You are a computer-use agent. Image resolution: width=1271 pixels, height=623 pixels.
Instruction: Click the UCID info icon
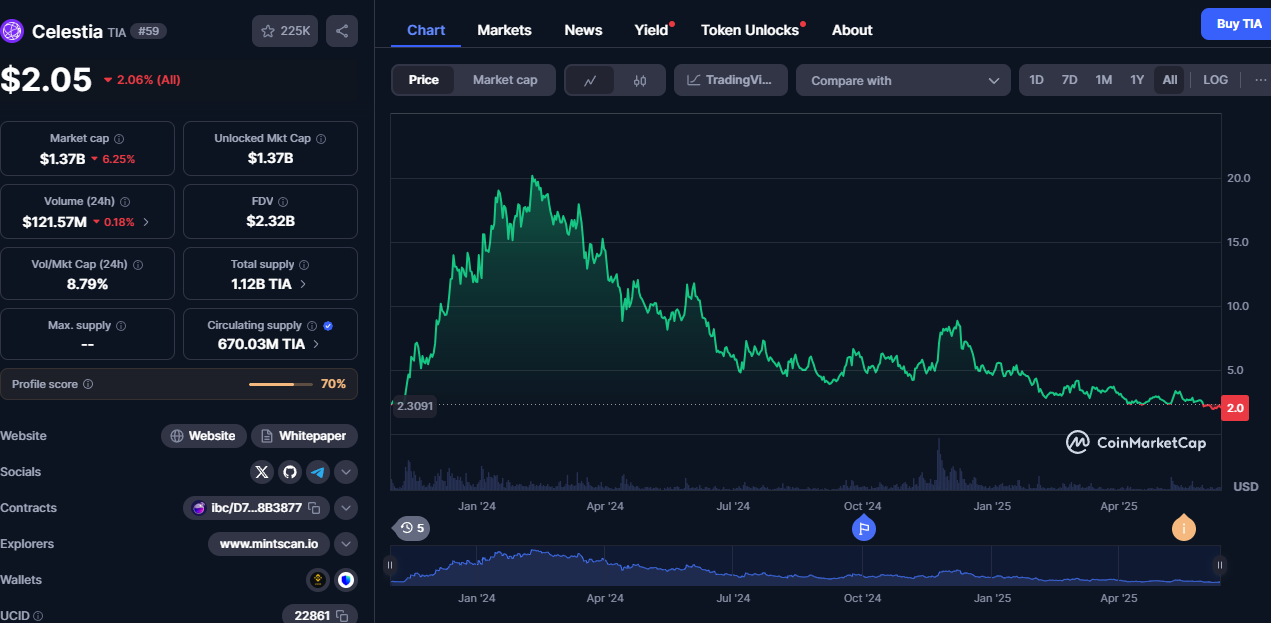pos(38,616)
